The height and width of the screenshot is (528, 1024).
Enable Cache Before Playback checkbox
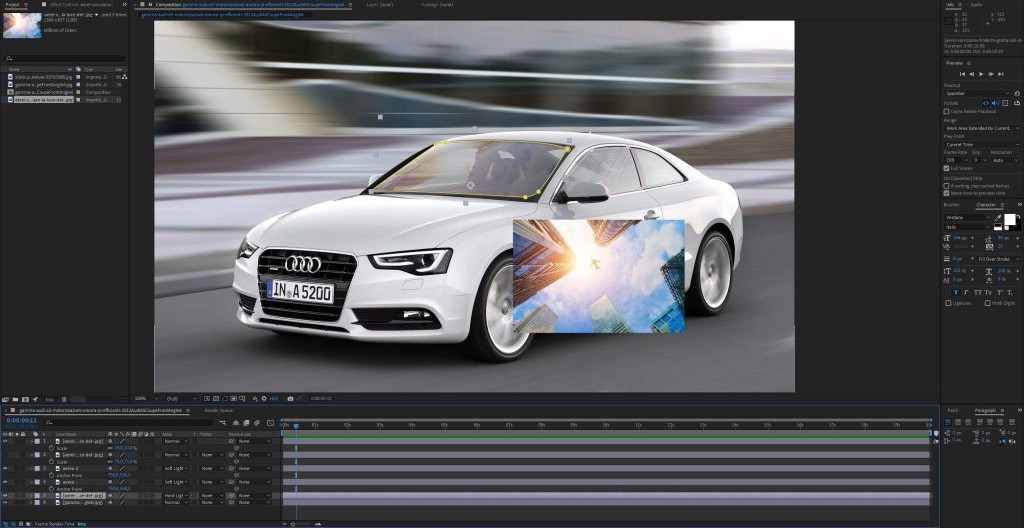946,111
